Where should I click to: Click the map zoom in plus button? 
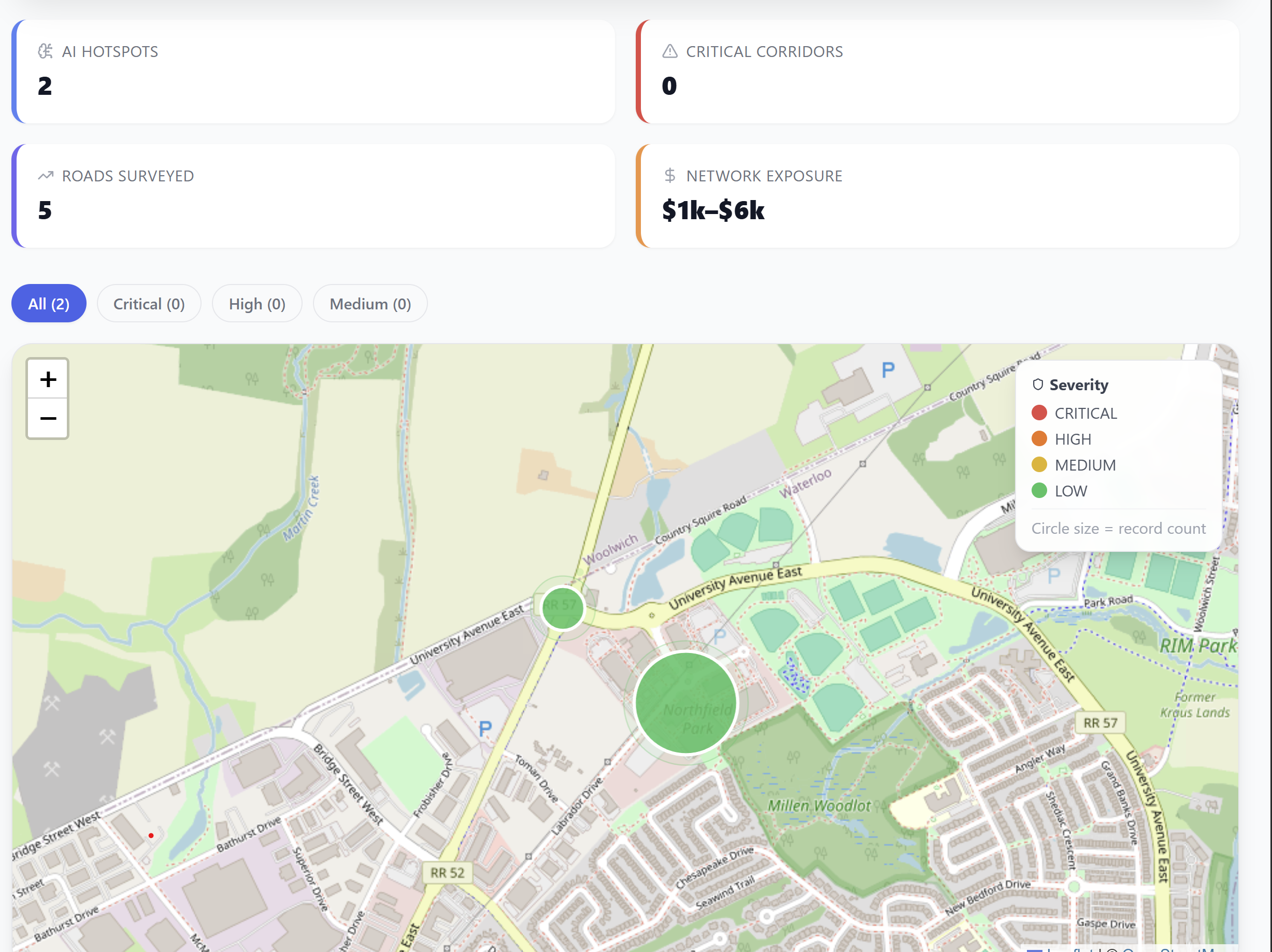(48, 379)
